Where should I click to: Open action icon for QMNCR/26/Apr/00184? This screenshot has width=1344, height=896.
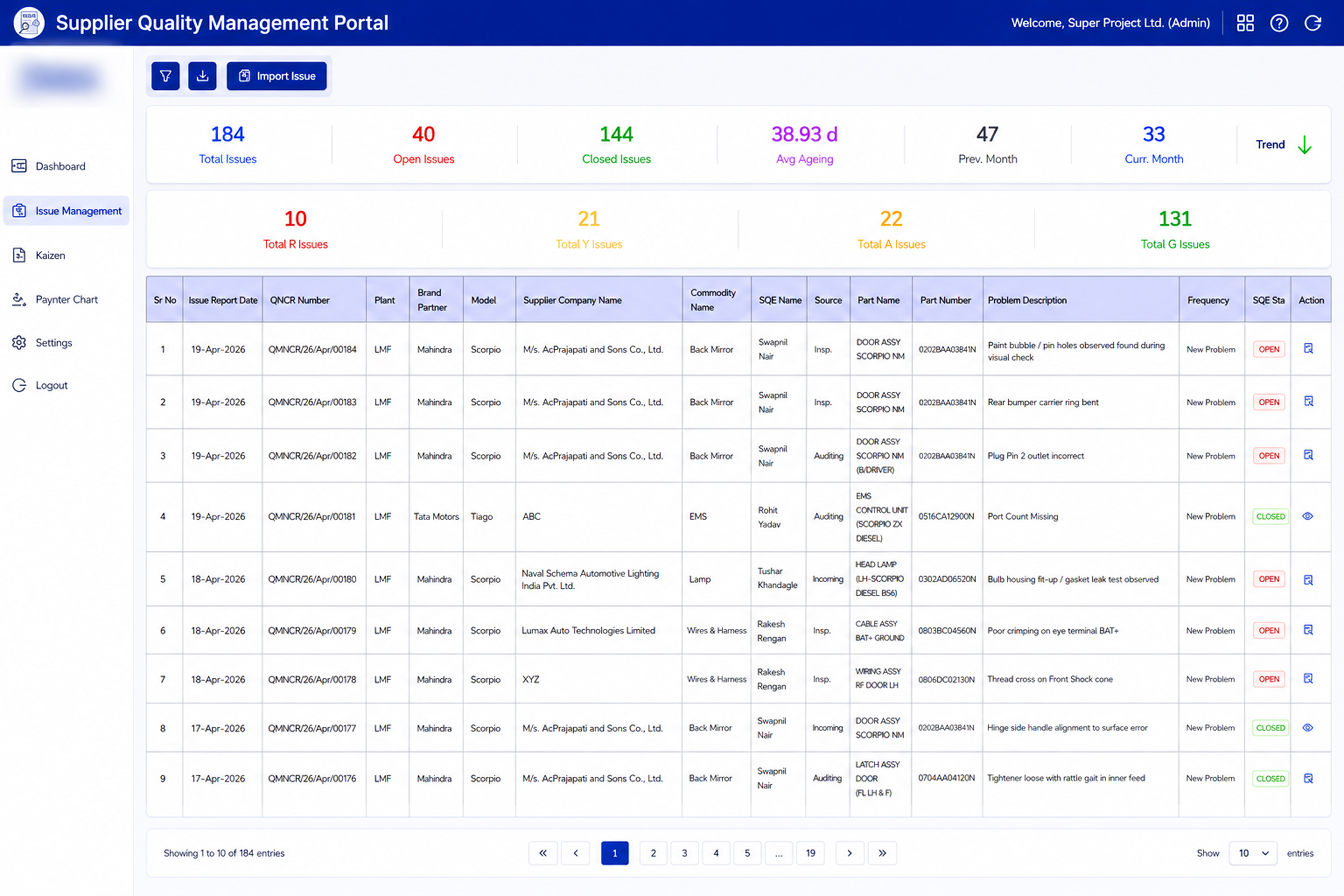pyautogui.click(x=1308, y=348)
